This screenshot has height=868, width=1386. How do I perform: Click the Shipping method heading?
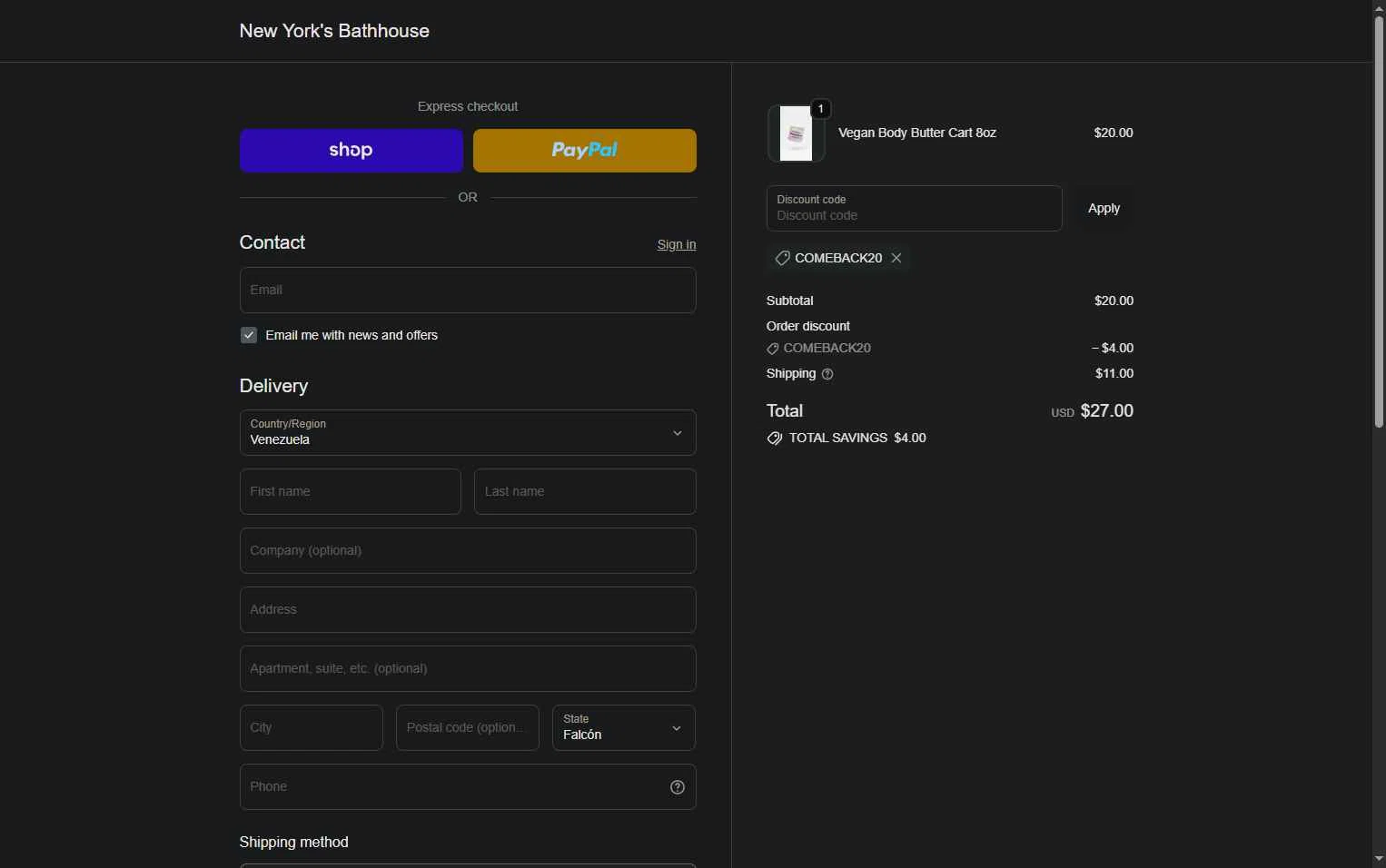tap(294, 843)
